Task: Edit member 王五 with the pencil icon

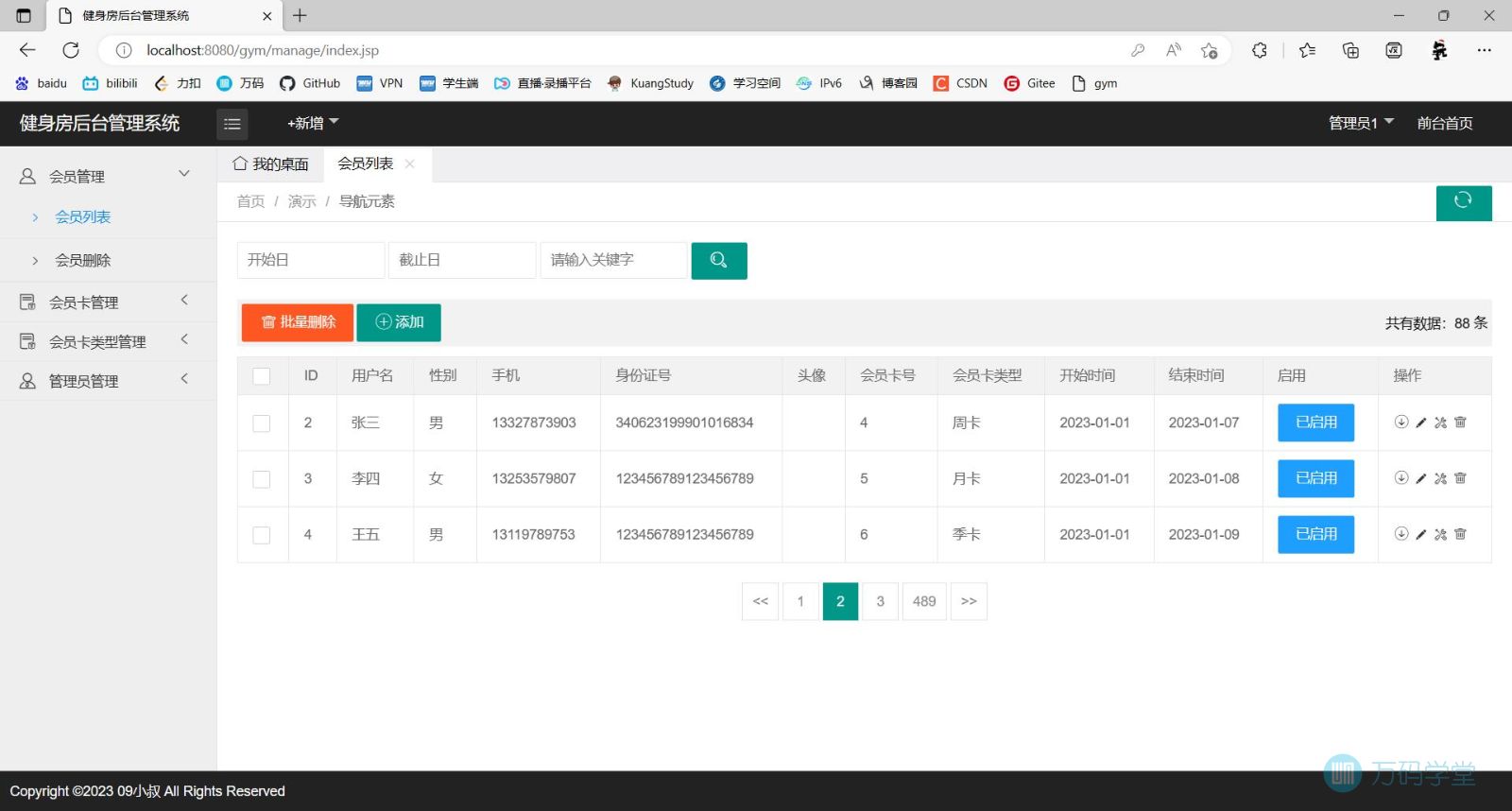Action: tap(1421, 534)
